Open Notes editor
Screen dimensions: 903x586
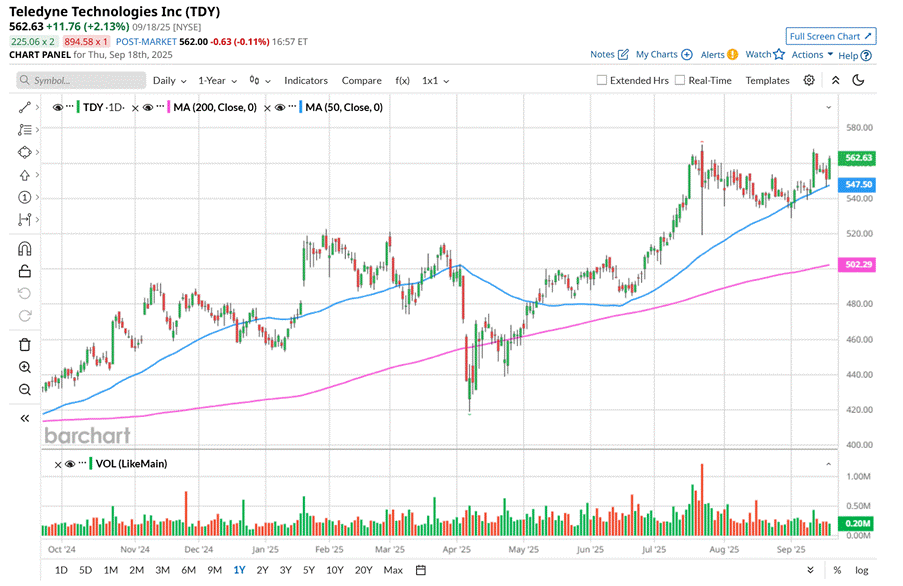point(609,54)
